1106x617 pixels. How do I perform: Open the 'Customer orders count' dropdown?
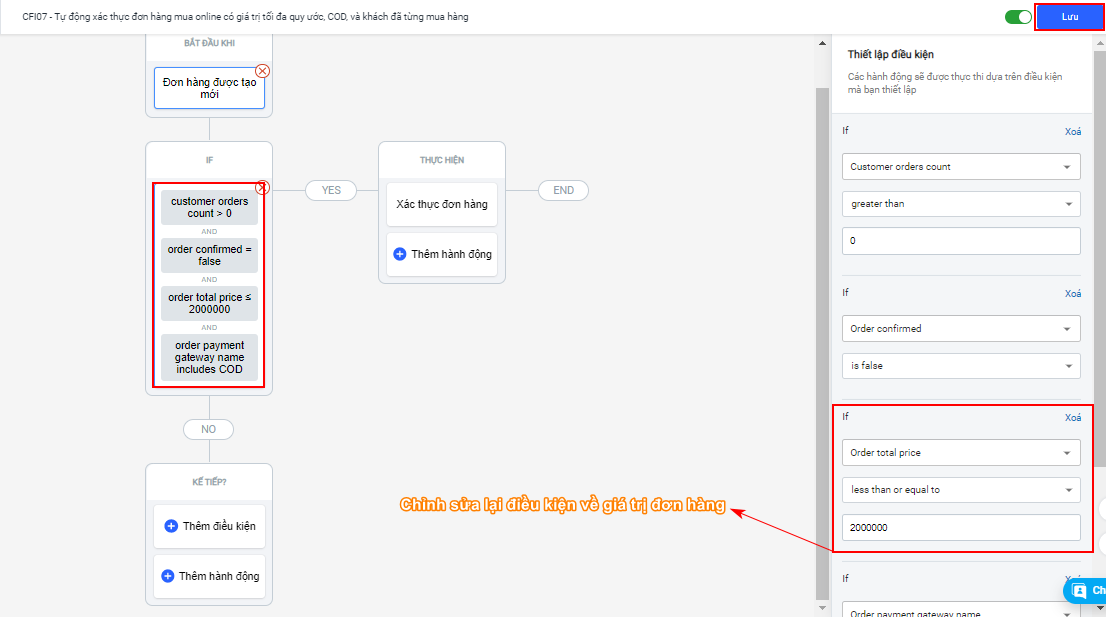click(x=961, y=167)
